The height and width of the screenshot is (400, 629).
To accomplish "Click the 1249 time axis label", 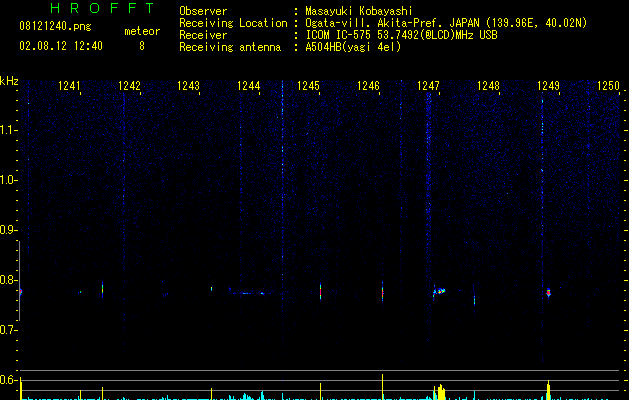I will [x=548, y=86].
